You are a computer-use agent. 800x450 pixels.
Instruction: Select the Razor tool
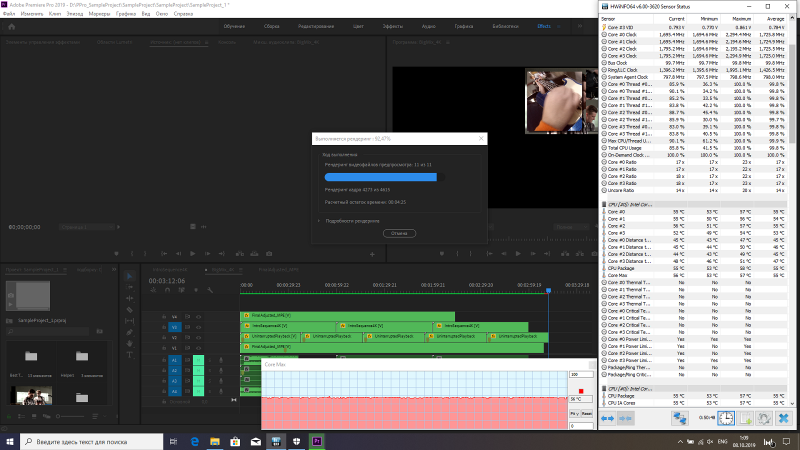click(x=130, y=310)
